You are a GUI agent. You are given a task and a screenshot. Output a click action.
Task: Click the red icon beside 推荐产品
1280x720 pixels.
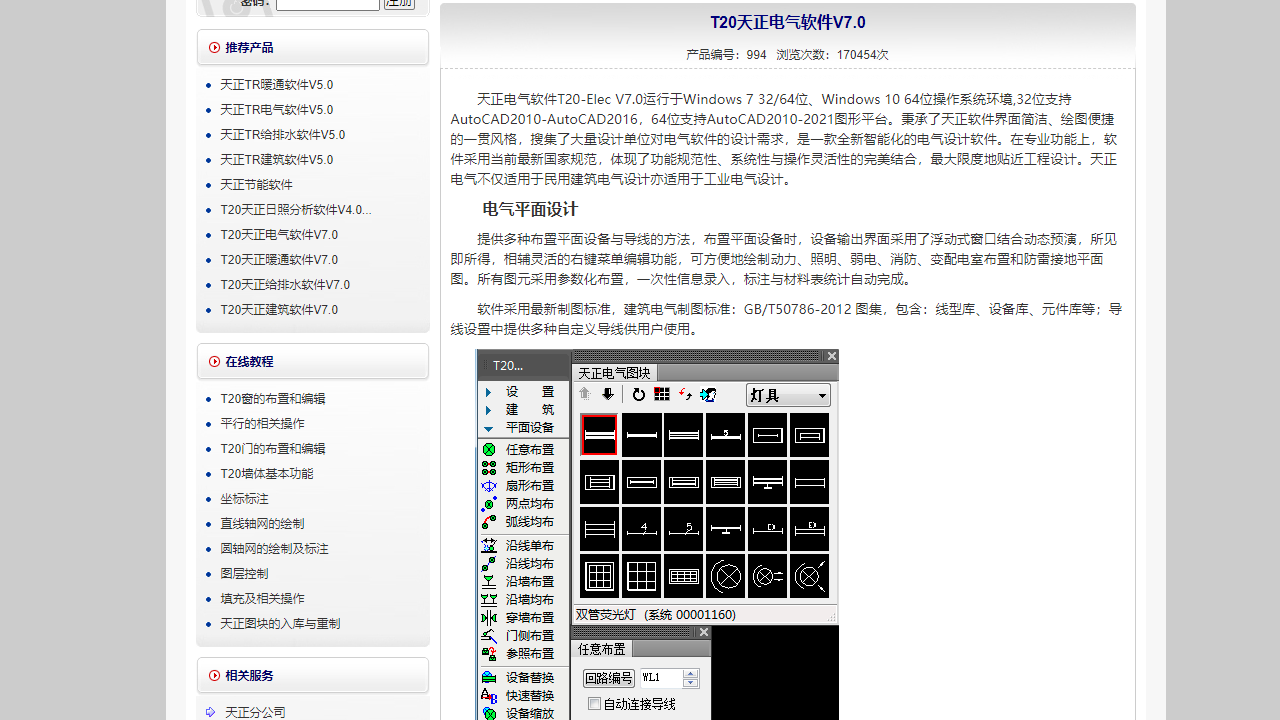tap(214, 47)
